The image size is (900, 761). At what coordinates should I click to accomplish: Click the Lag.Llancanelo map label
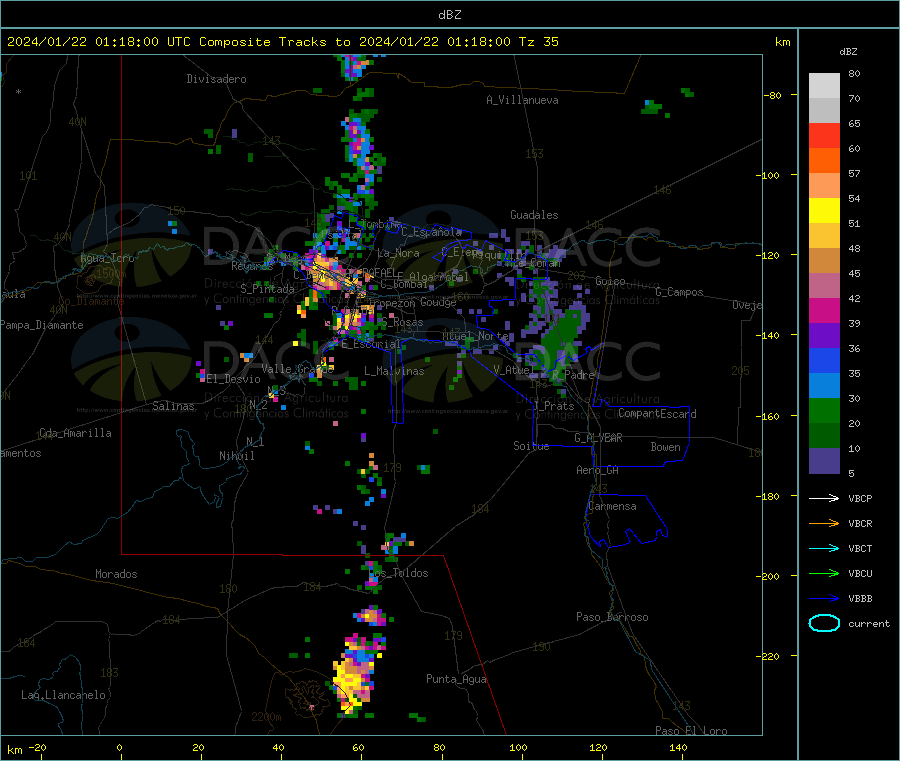pyautogui.click(x=63, y=695)
